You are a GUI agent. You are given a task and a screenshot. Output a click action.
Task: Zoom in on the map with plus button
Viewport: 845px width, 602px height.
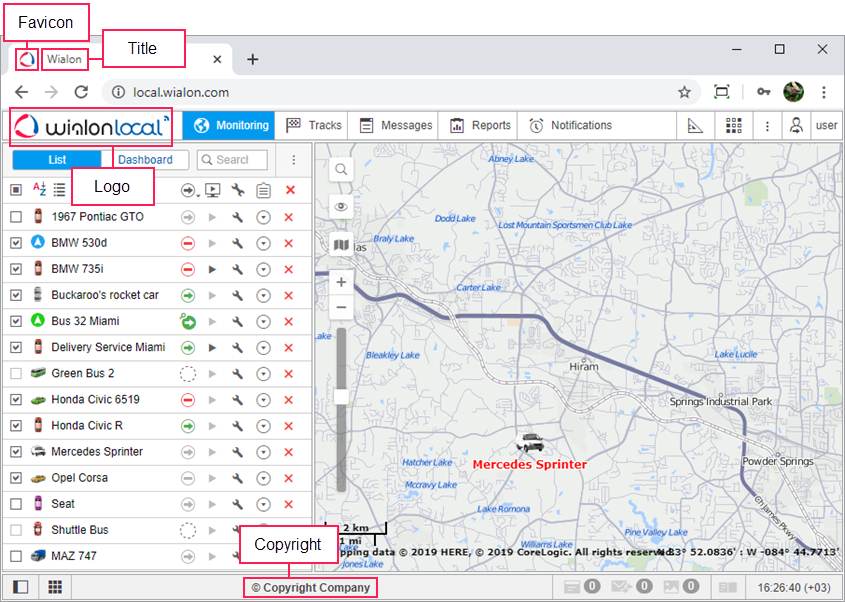pyautogui.click(x=342, y=282)
